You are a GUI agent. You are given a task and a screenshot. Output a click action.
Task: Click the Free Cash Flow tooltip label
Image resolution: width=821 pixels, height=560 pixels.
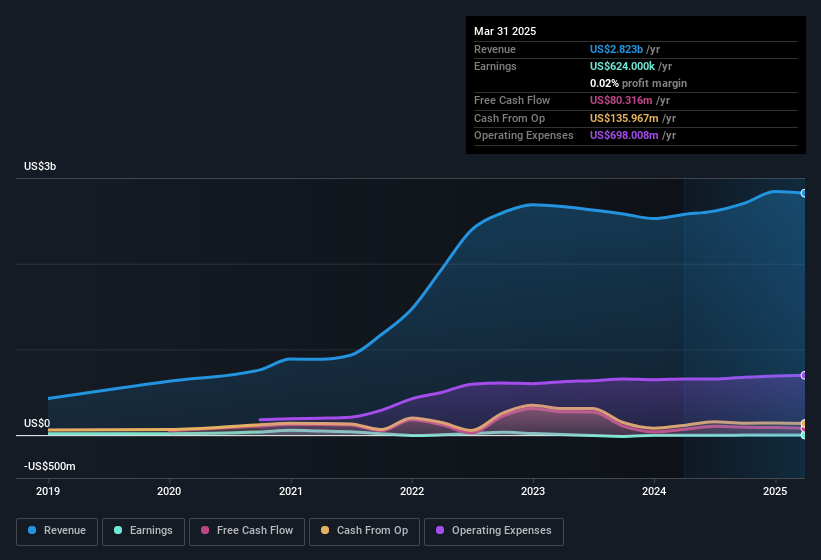(512, 100)
